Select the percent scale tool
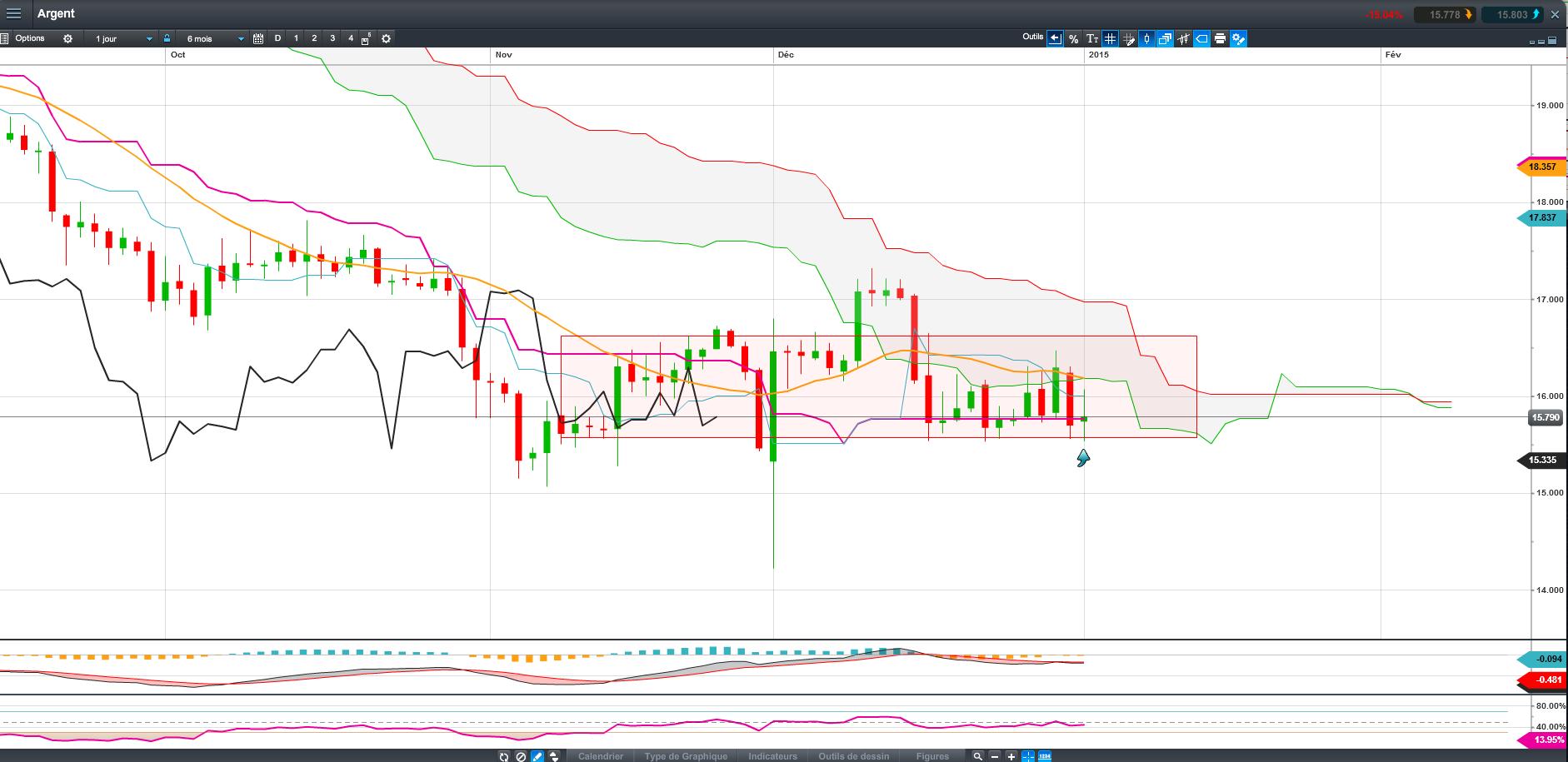 [1073, 38]
